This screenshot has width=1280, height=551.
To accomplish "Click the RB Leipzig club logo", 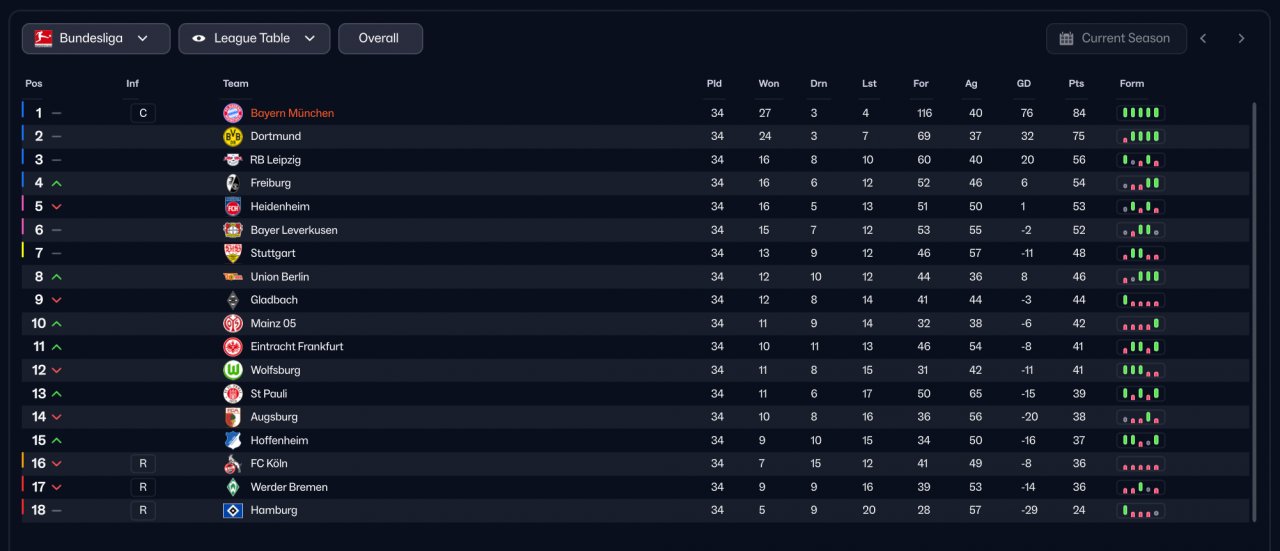I will tap(233, 160).
